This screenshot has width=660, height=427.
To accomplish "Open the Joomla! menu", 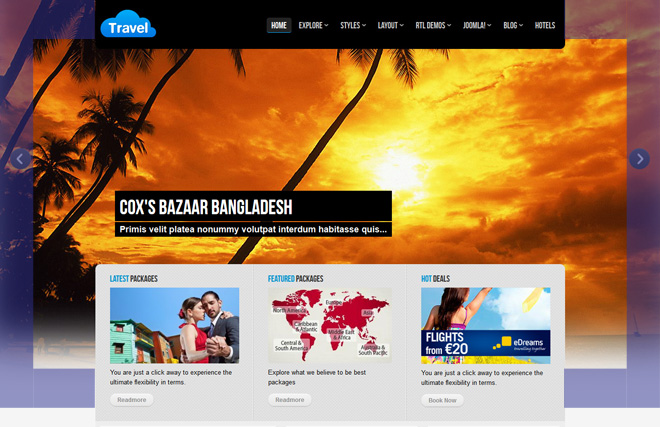I will [x=477, y=25].
